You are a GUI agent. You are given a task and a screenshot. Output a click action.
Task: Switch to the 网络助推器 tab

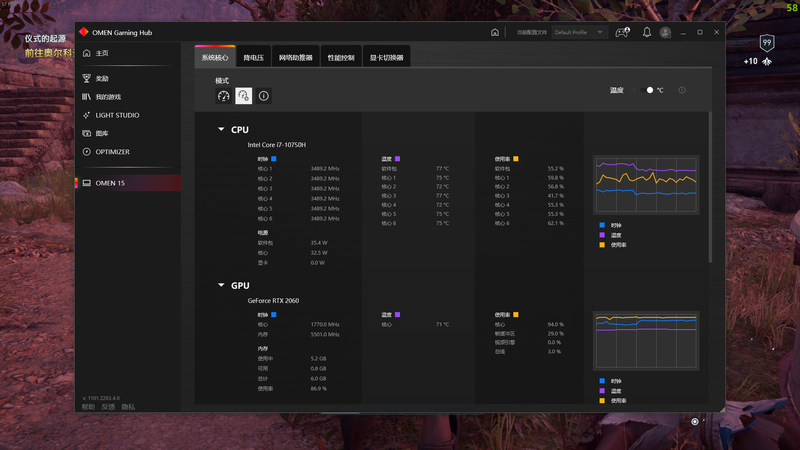click(x=295, y=57)
